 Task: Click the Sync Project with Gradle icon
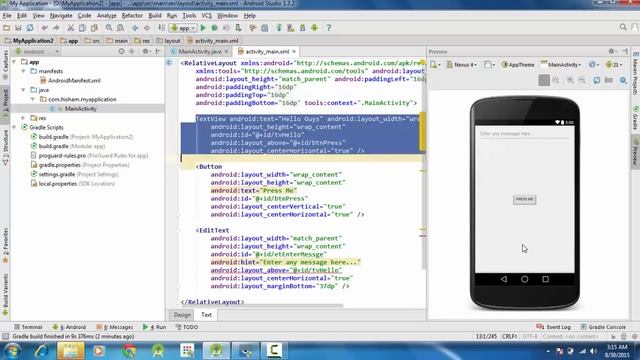(x=279, y=28)
